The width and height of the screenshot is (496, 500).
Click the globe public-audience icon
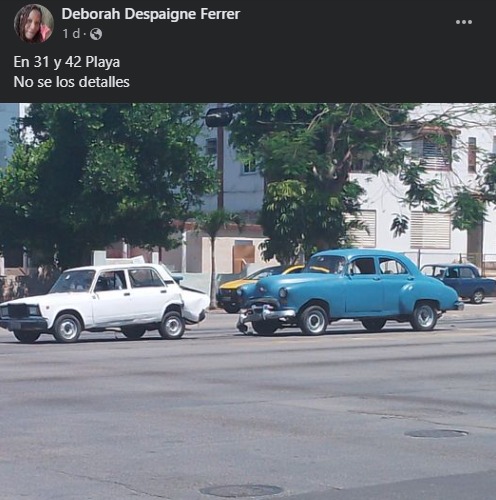[x=96, y=34]
